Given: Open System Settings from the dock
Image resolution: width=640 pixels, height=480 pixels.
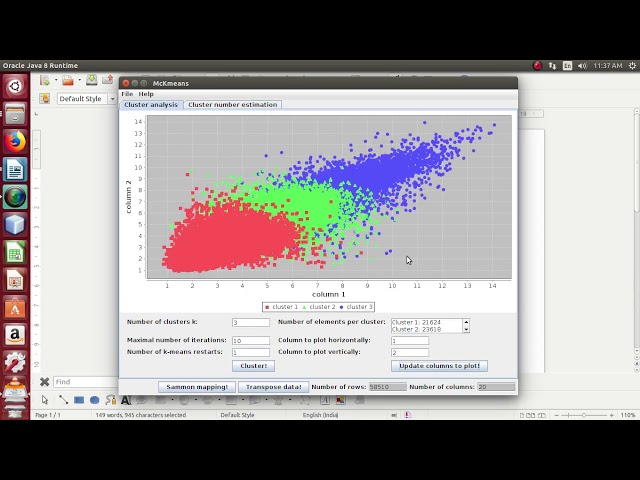Looking at the screenshot, I should tap(15, 363).
